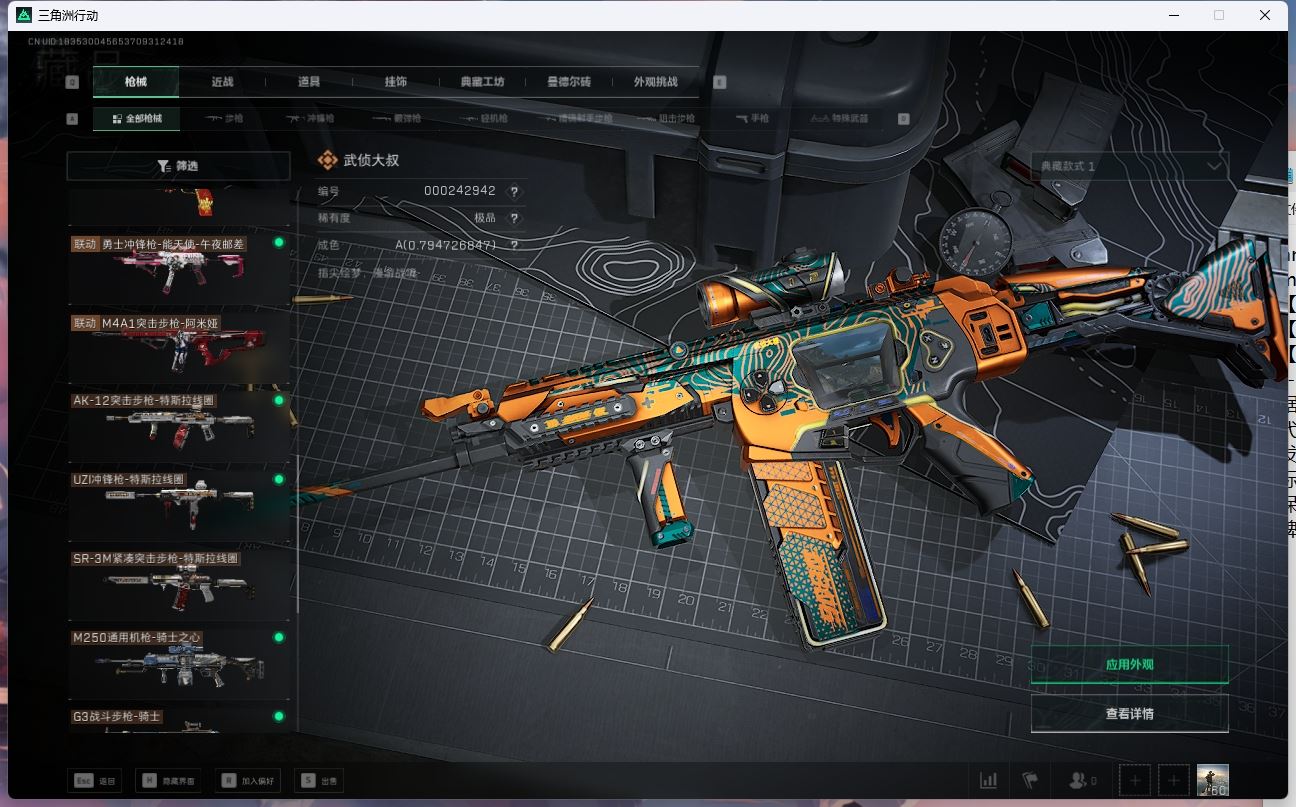Click the question mark beside 稀有度
Screen dimensions: 1296x807
click(x=515, y=218)
